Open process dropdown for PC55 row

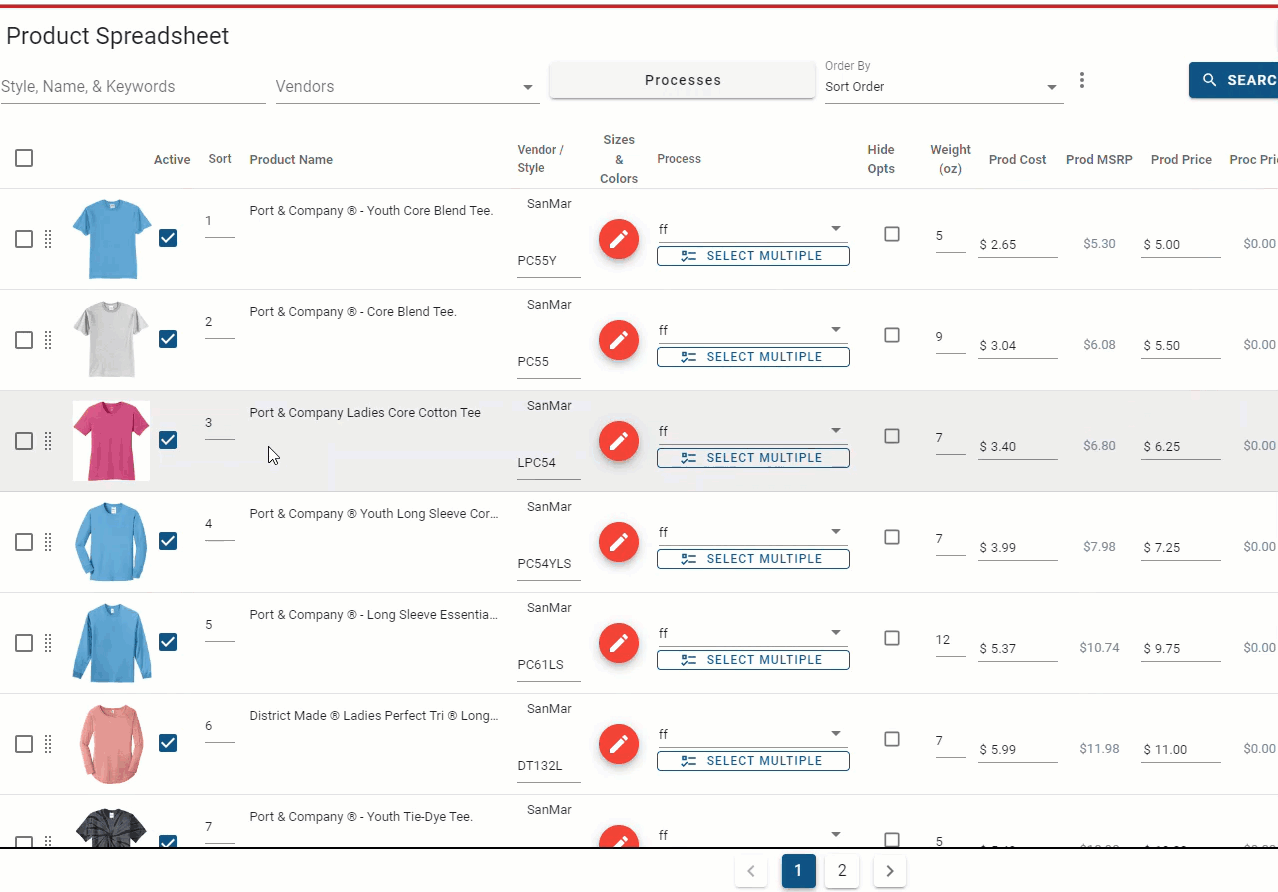point(752,331)
